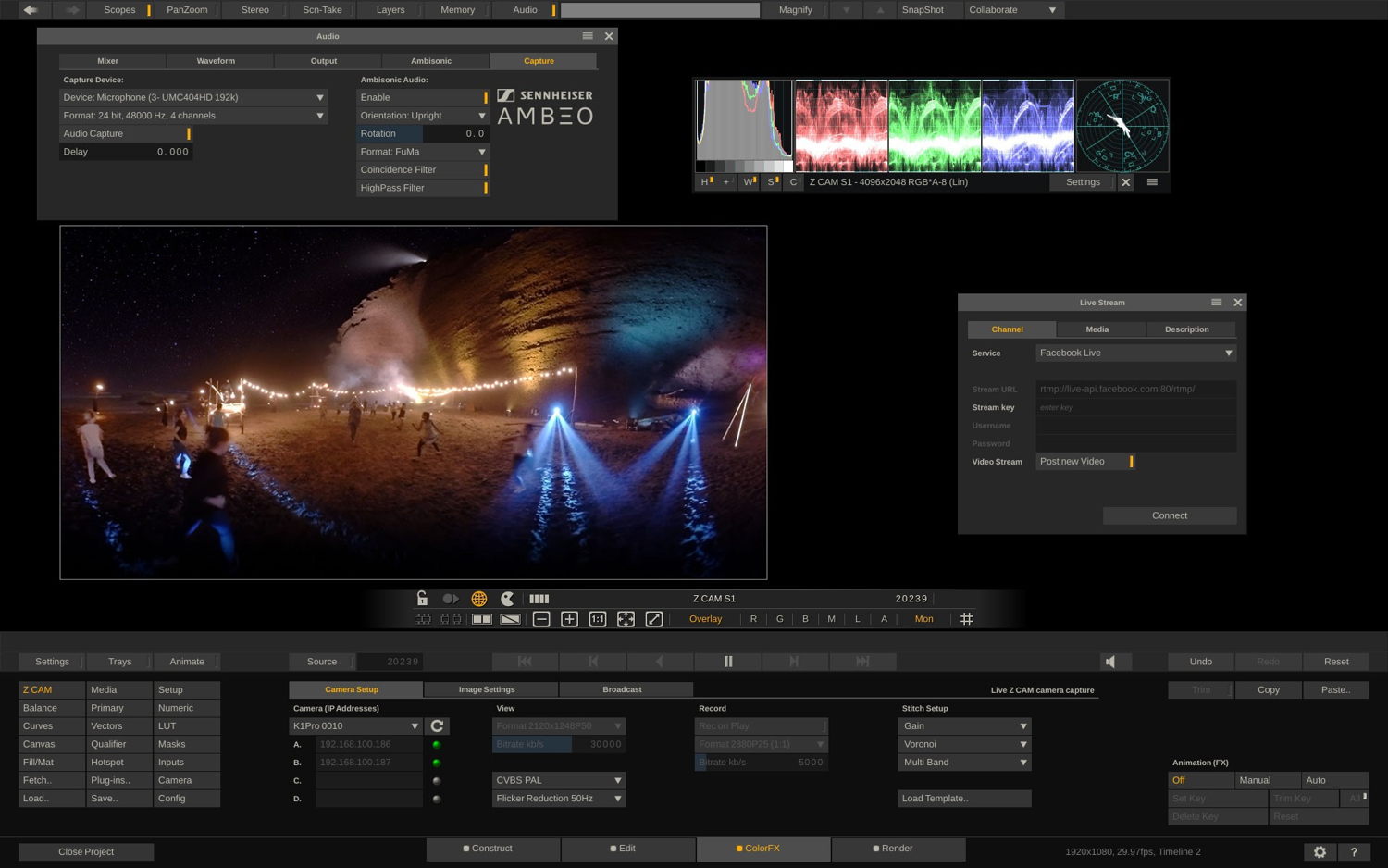Open the Format: FuMa dropdown
Image resolution: width=1388 pixels, height=868 pixels.
(423, 152)
